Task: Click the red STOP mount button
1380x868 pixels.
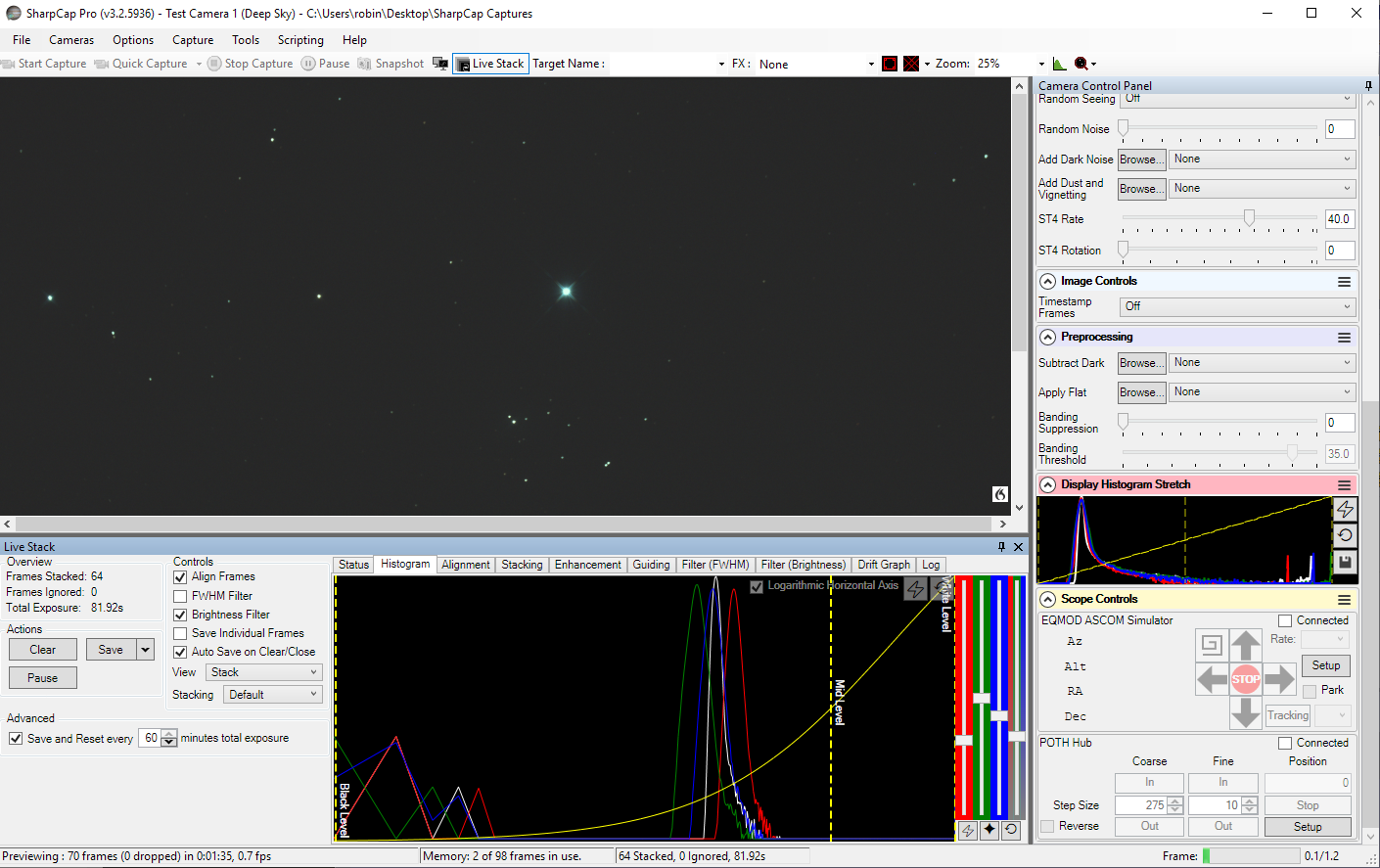Action: click(1245, 678)
